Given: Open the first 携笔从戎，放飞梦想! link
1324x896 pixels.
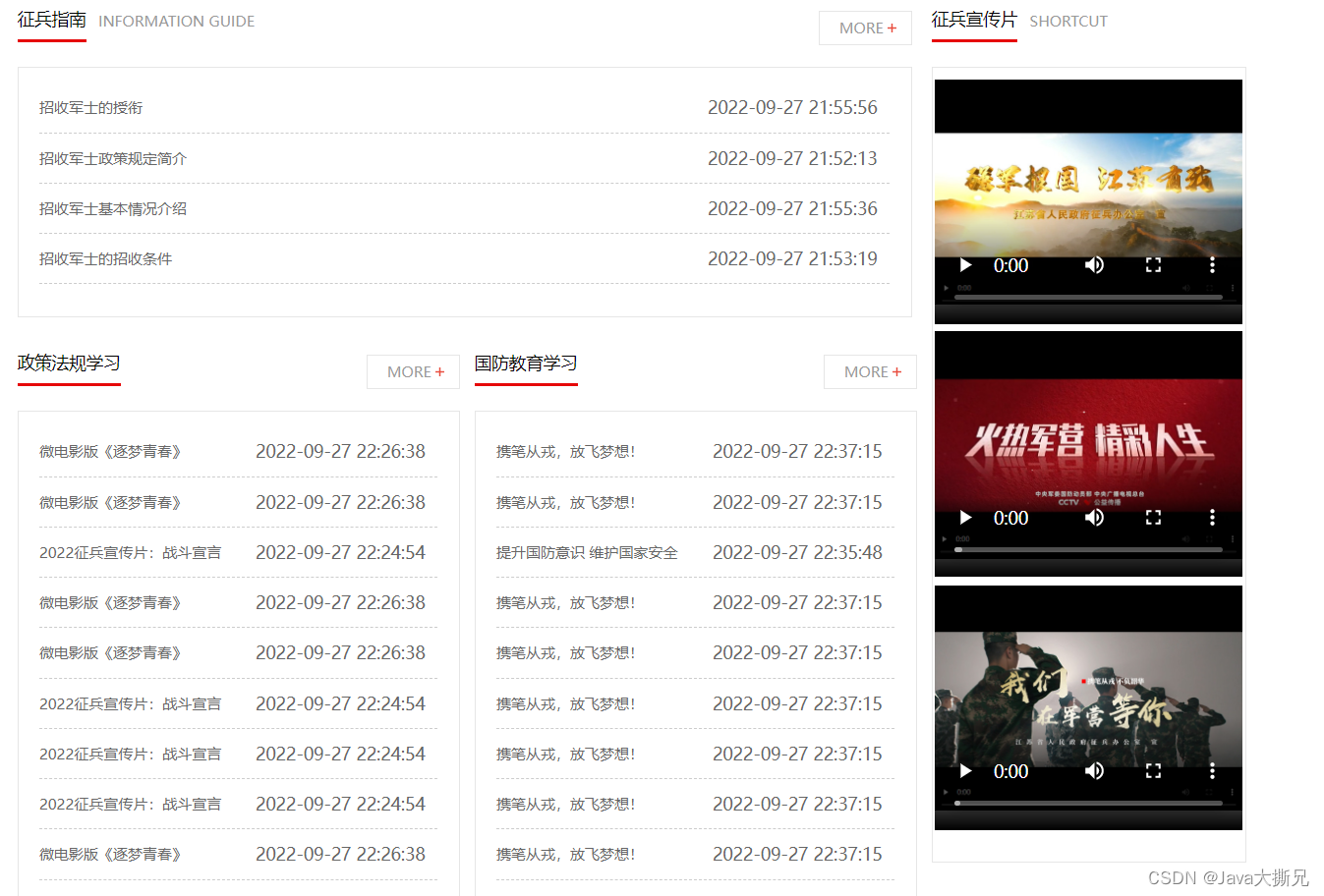Looking at the screenshot, I should pyautogui.click(x=565, y=452).
